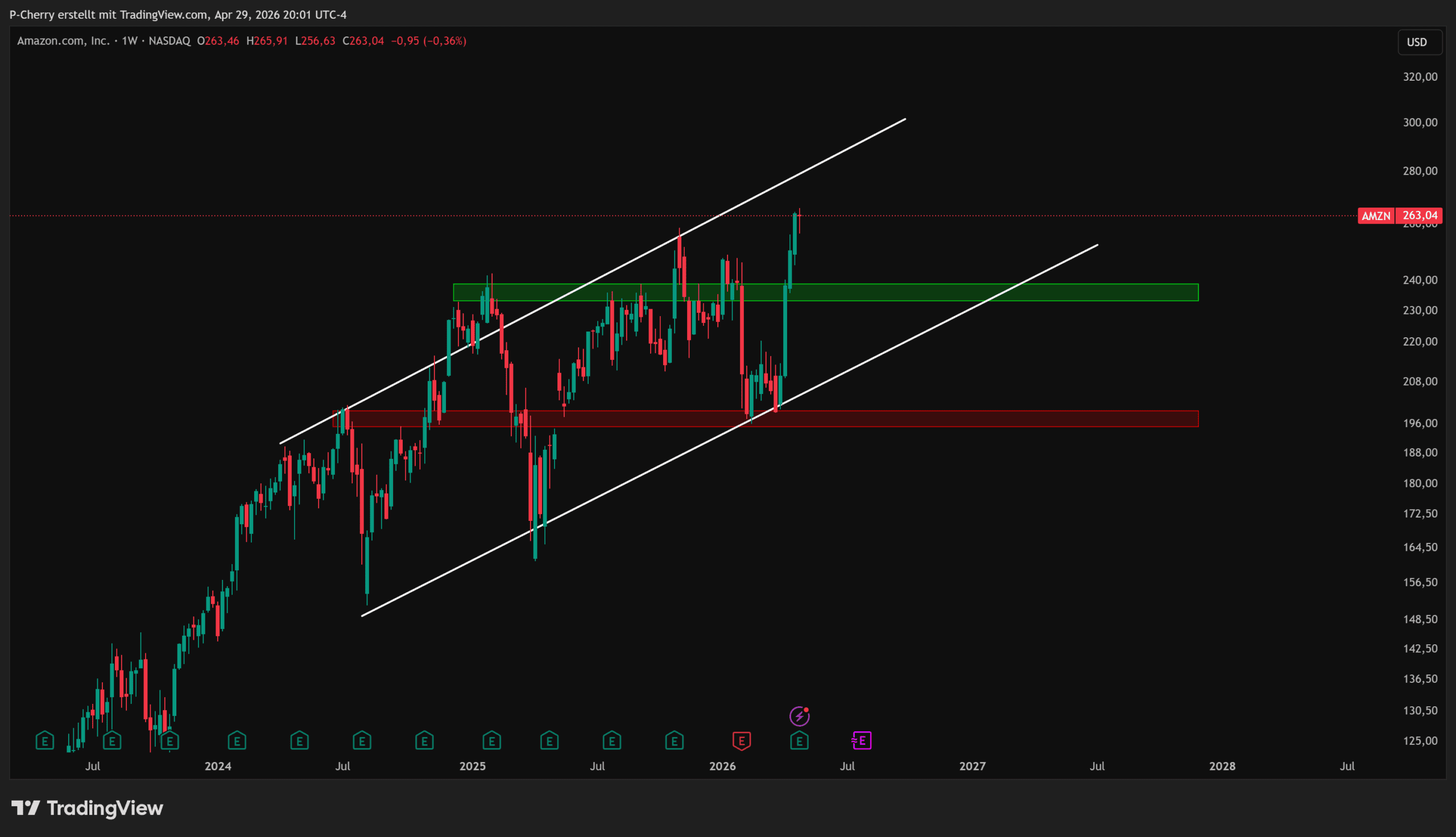Click the purple upcoming earnings marker

click(862, 740)
